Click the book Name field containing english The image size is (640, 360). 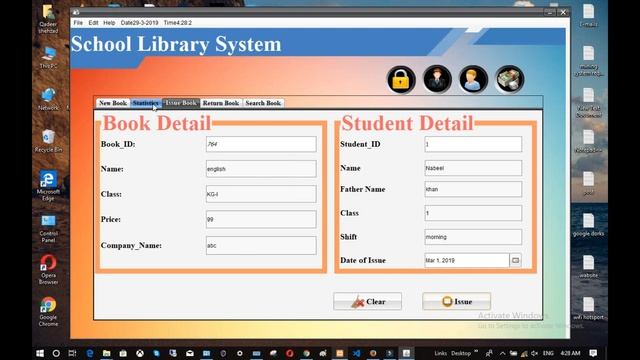261,169
